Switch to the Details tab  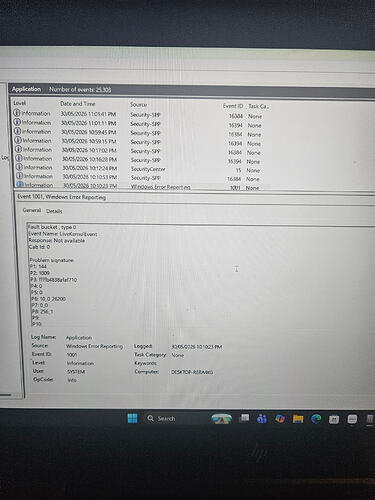pos(54,211)
